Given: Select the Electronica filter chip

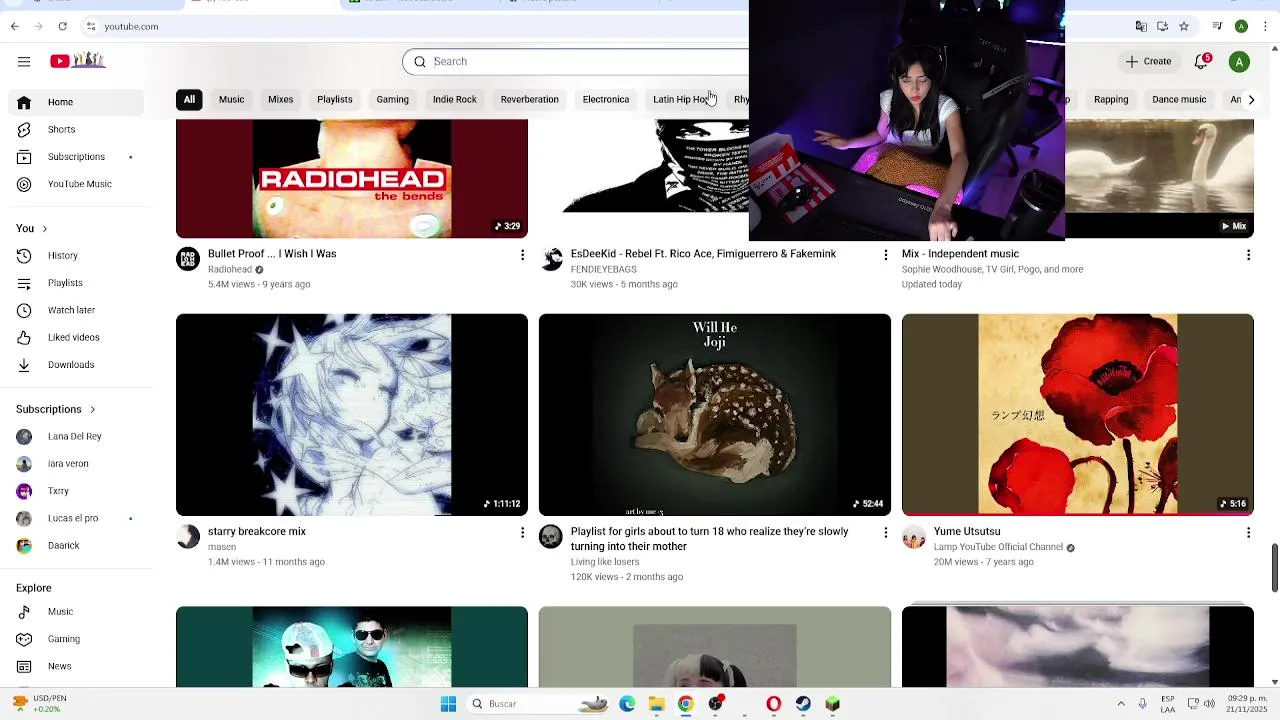Looking at the screenshot, I should coord(606,99).
